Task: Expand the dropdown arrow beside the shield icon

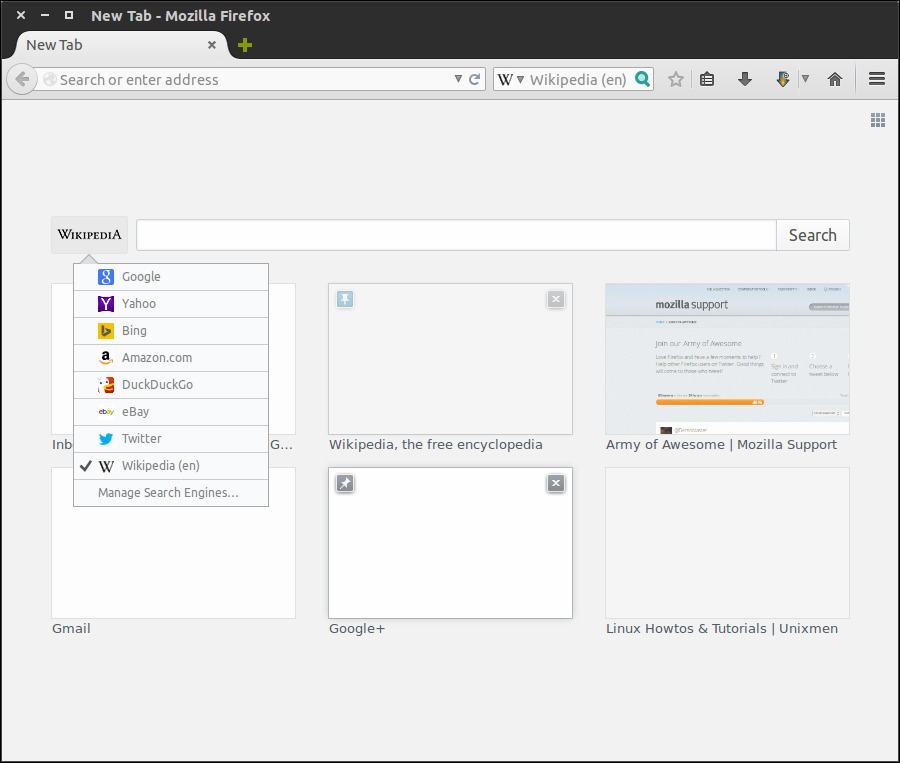Action: [x=805, y=79]
